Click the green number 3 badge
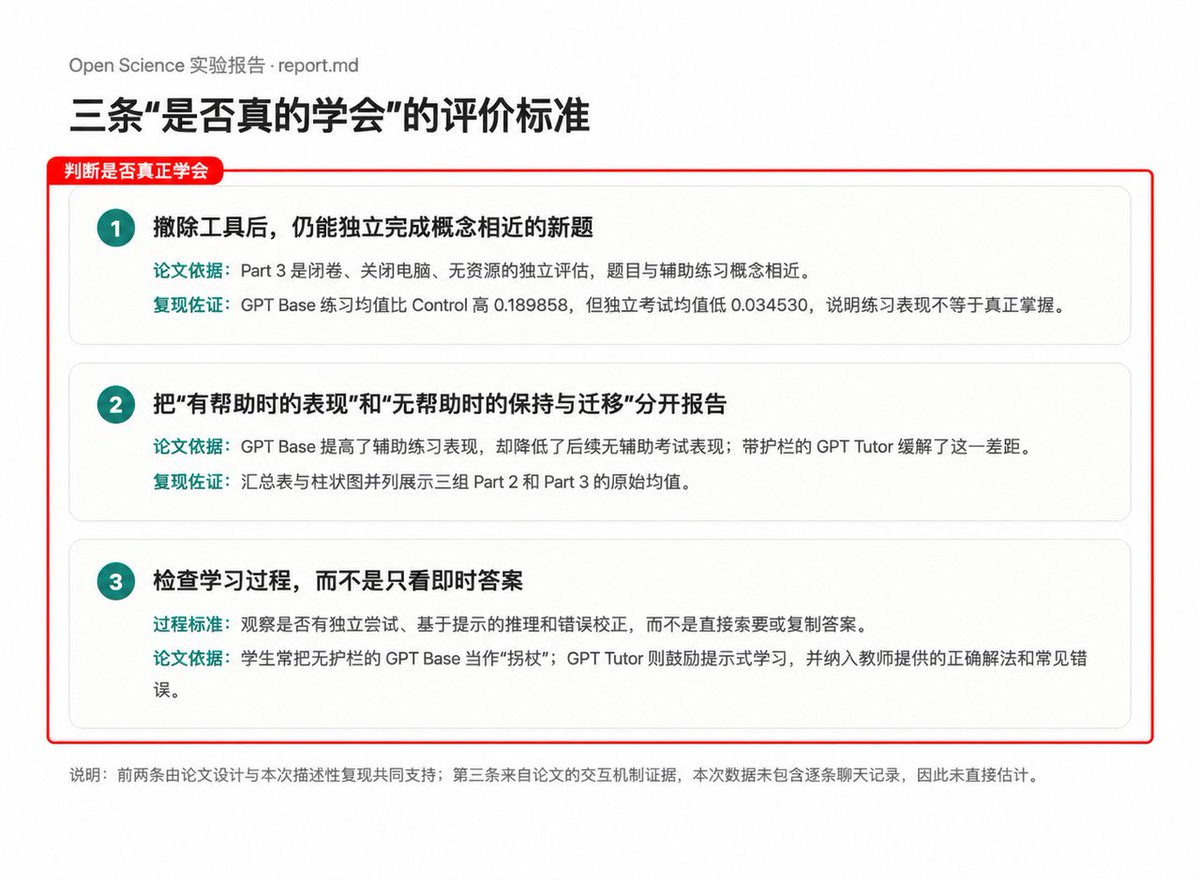1200x880 pixels. (x=116, y=582)
